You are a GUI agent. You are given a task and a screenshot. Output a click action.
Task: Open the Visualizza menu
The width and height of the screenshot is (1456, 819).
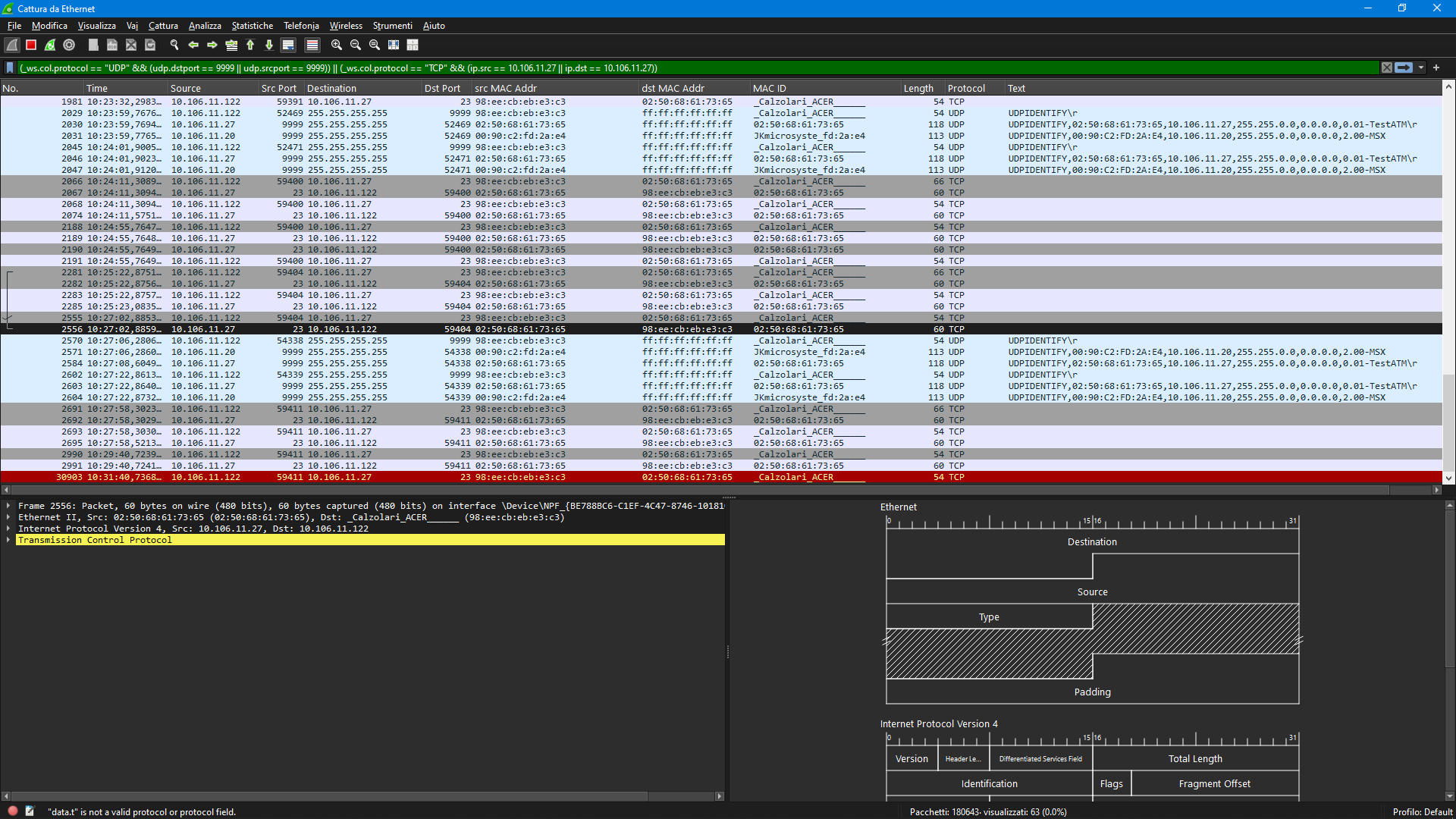tap(97, 26)
